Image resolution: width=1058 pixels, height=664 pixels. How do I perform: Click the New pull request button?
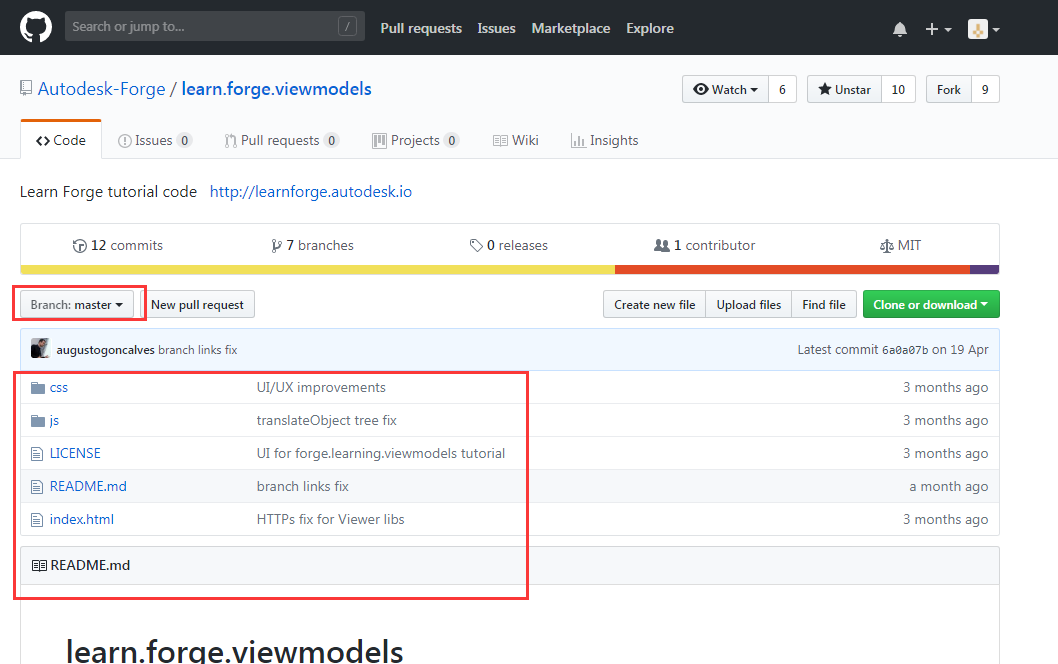pyautogui.click(x=197, y=304)
